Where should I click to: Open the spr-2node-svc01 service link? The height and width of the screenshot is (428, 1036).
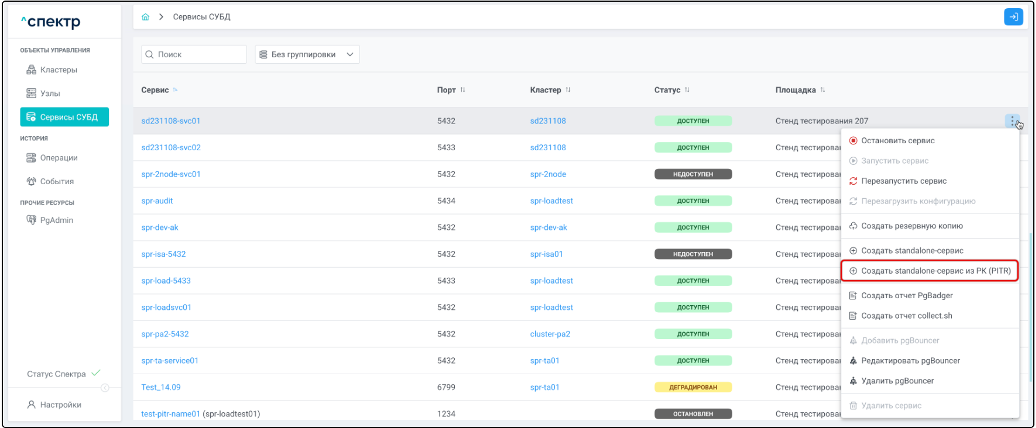(171, 174)
